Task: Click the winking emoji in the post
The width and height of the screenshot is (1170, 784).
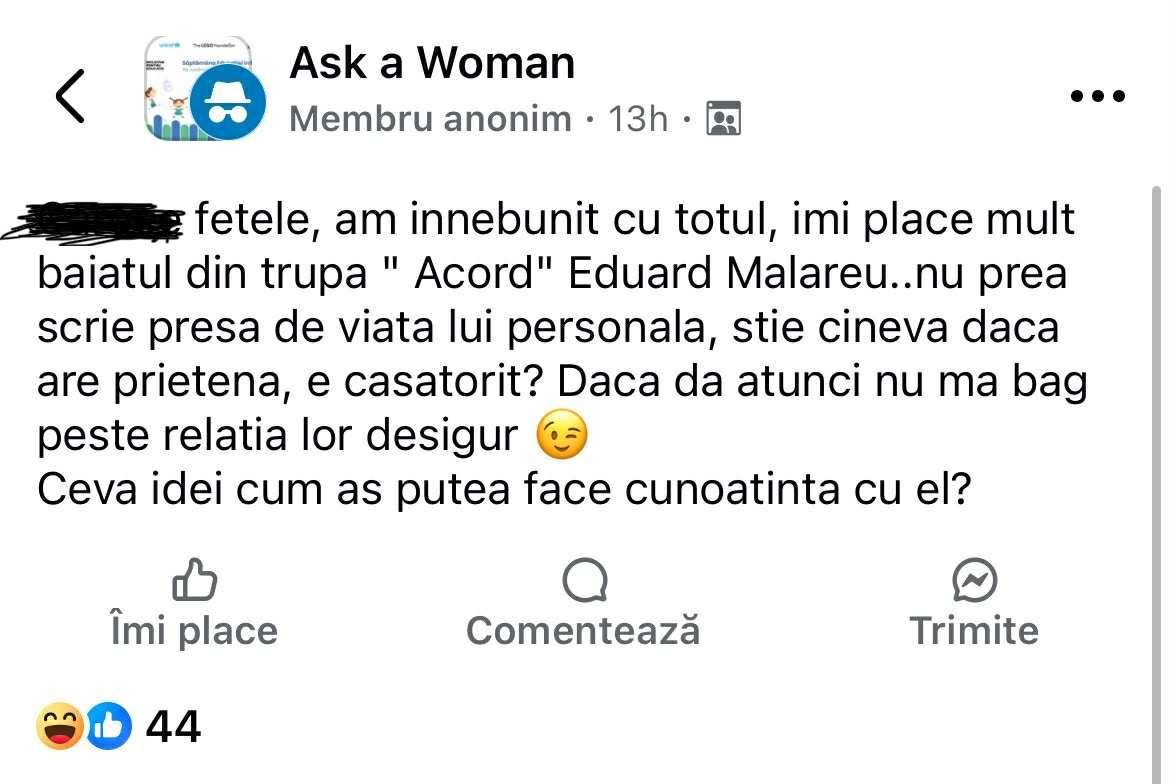Action: click(562, 436)
